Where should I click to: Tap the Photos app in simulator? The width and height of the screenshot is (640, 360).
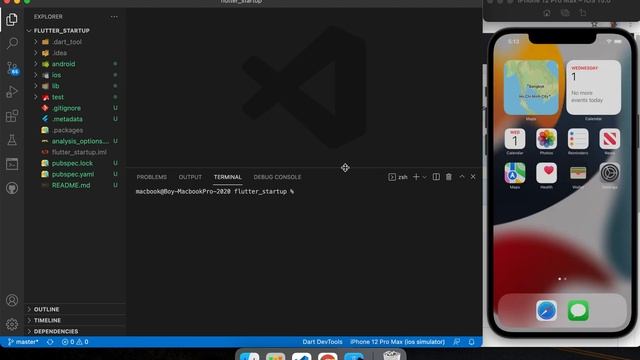tap(547, 139)
